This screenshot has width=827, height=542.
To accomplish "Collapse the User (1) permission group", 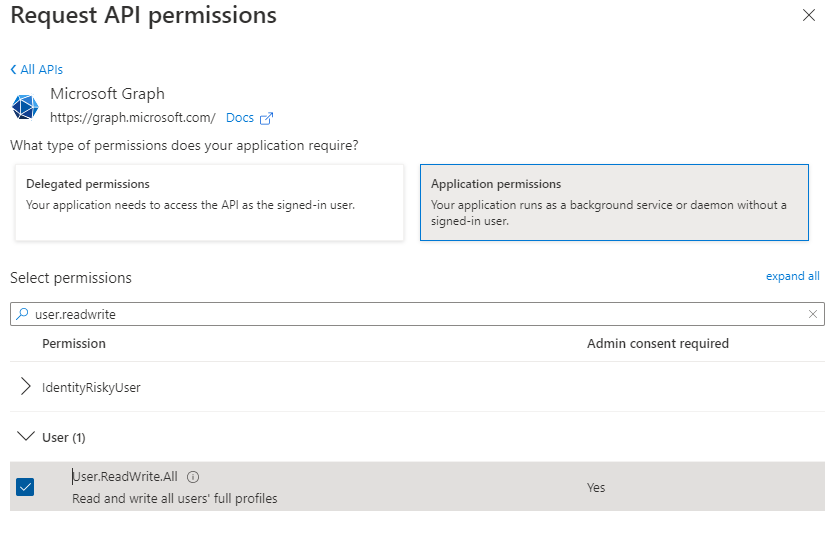I will click(25, 436).
